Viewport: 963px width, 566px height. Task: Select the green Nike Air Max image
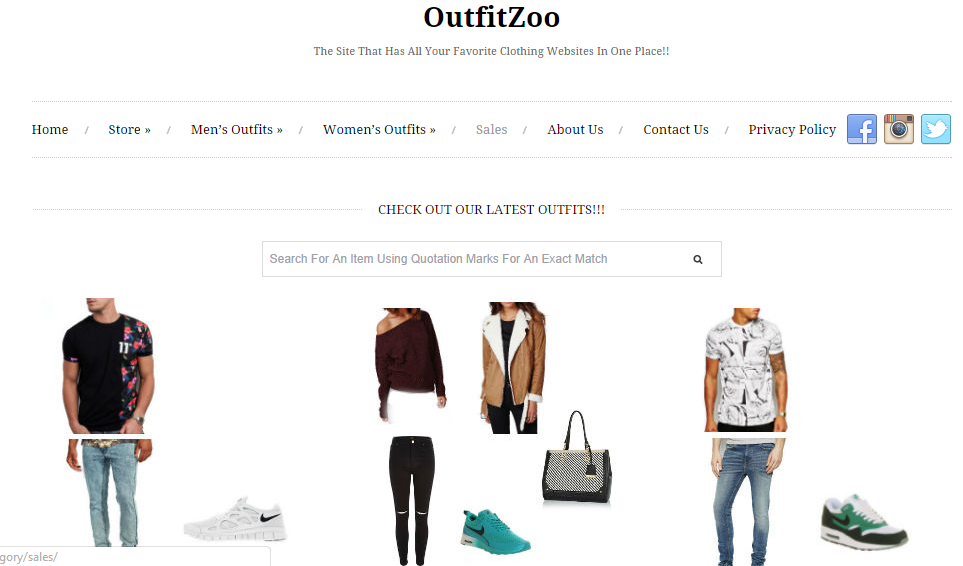point(864,521)
